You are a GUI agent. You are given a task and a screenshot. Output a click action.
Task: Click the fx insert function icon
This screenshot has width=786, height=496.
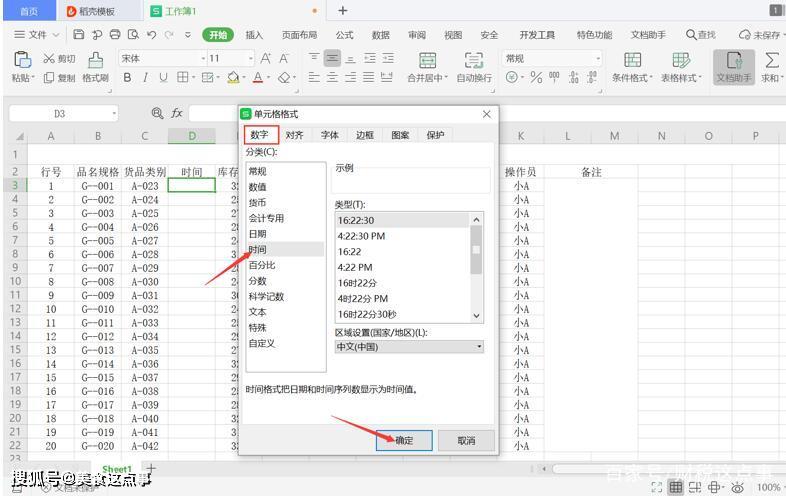(x=176, y=113)
